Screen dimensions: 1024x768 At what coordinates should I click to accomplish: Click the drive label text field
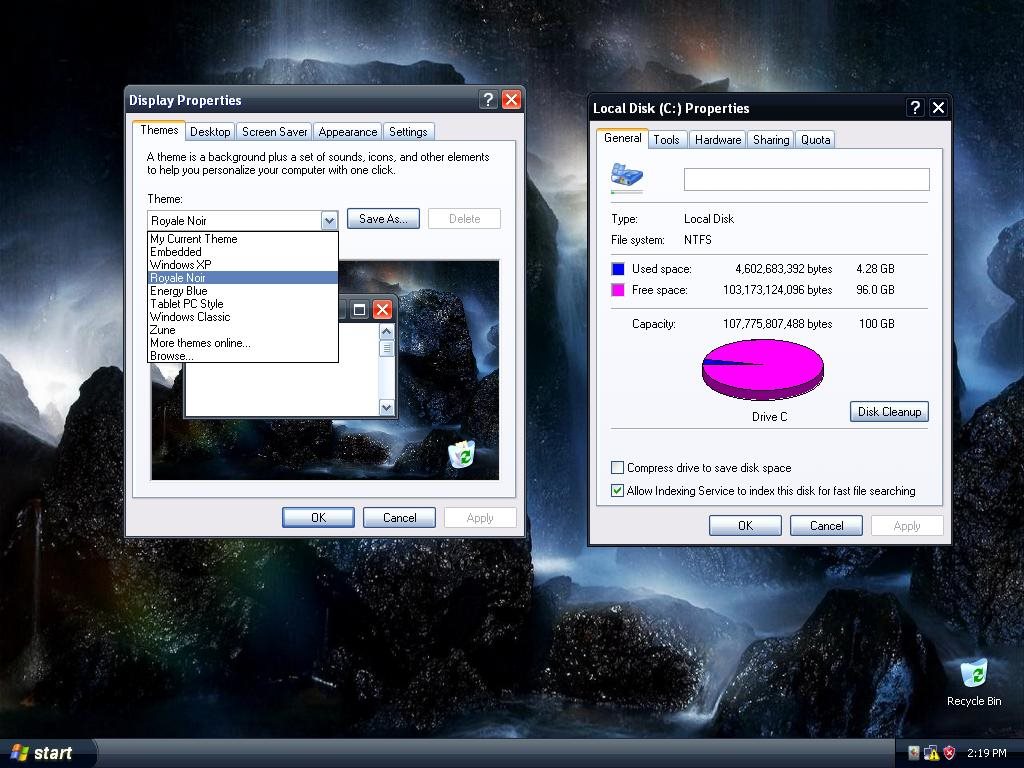pos(806,179)
